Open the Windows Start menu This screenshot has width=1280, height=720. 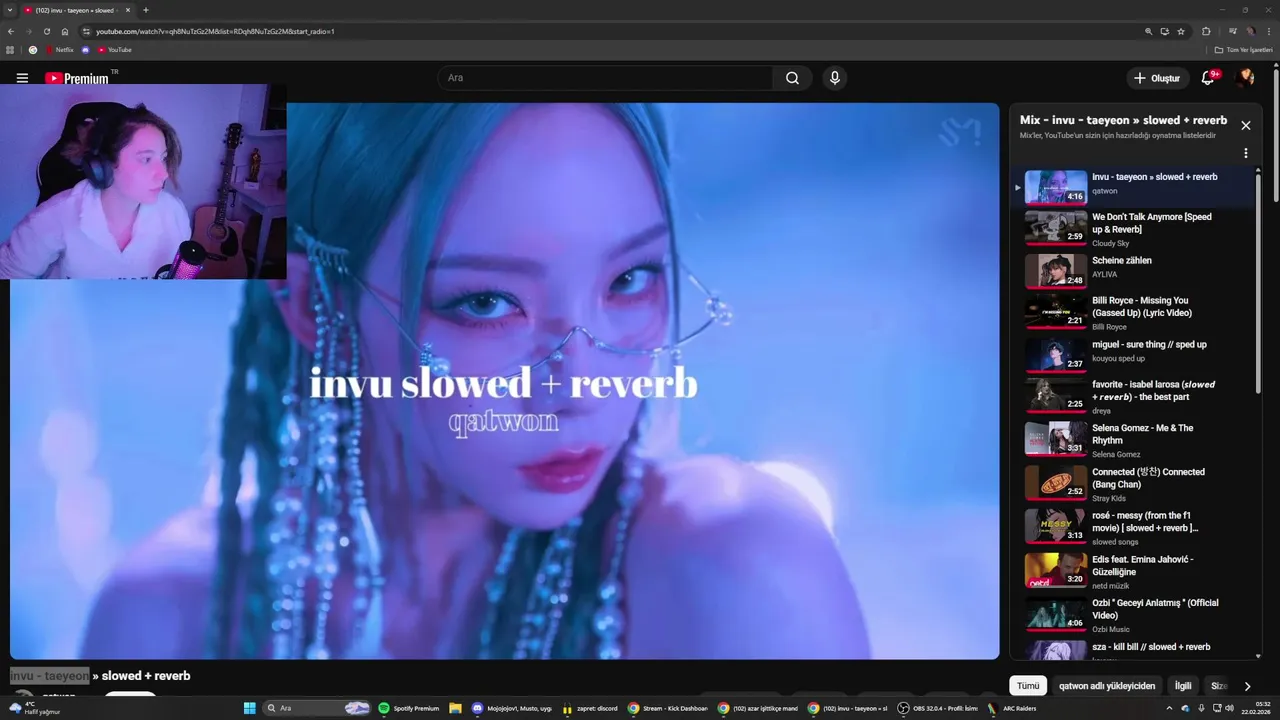250,708
